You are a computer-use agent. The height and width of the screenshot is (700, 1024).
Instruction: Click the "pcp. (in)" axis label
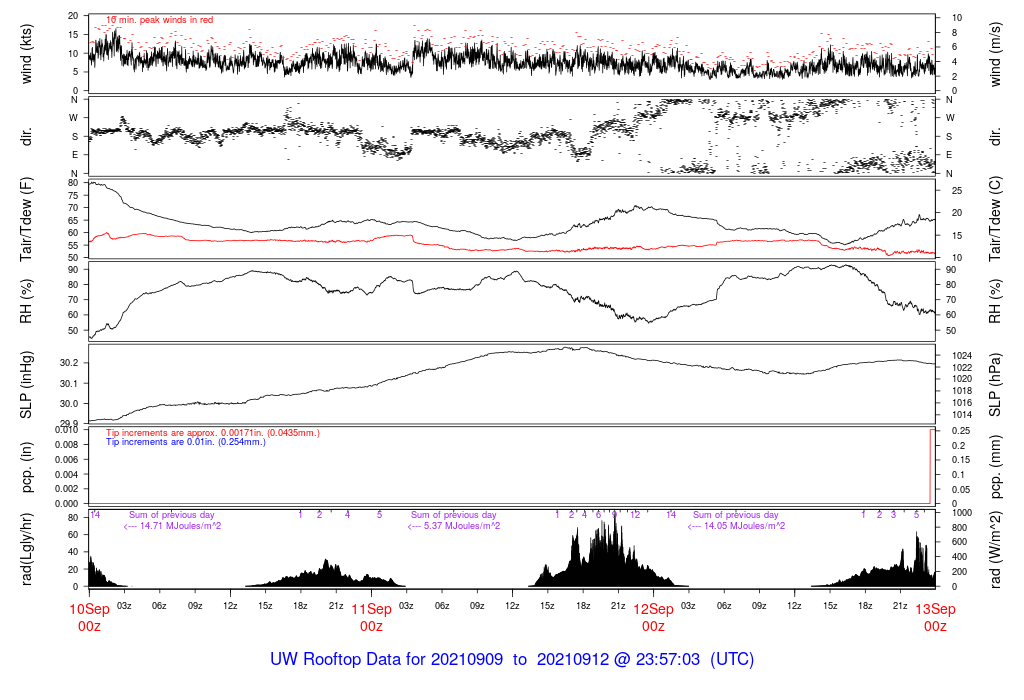point(26,468)
